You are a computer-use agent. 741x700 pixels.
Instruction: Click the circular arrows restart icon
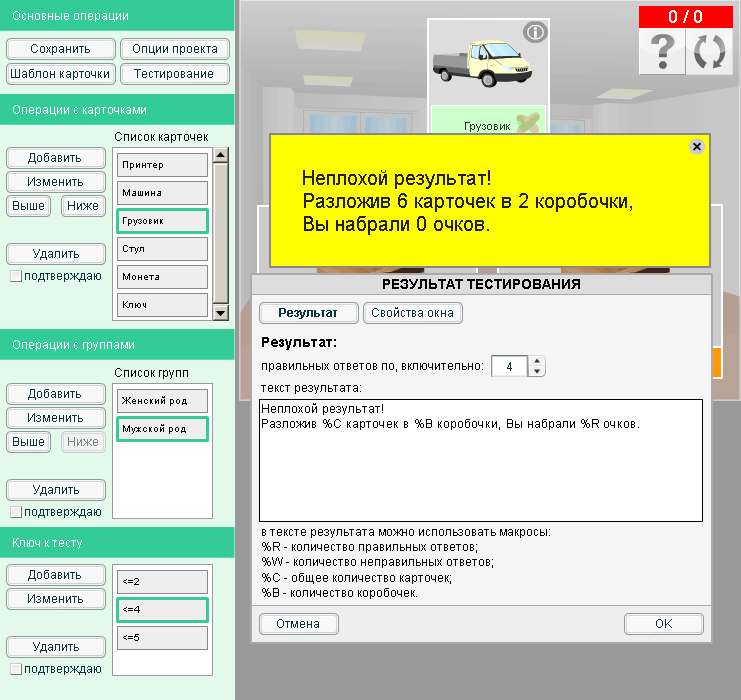[709, 52]
